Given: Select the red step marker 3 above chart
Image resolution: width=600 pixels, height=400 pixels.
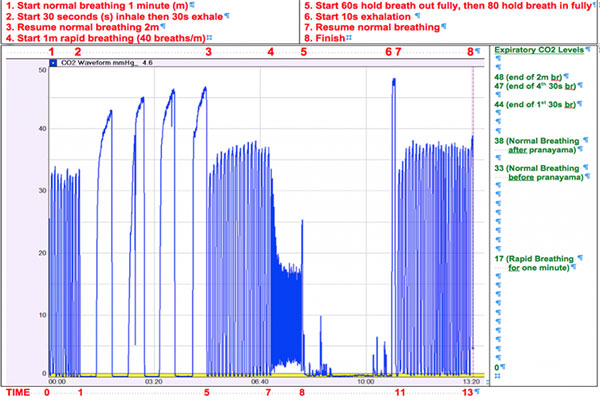Looking at the screenshot, I should pos(208,50).
